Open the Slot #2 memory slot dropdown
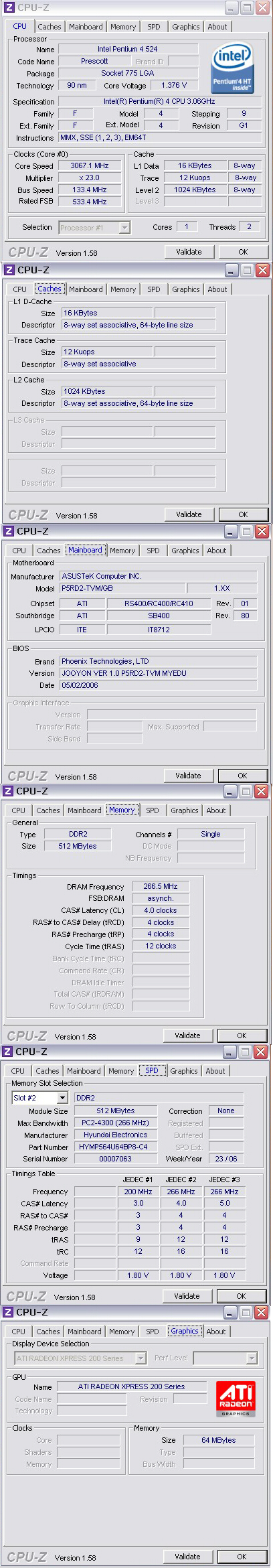The height and width of the screenshot is (1568, 273). pos(62,1098)
